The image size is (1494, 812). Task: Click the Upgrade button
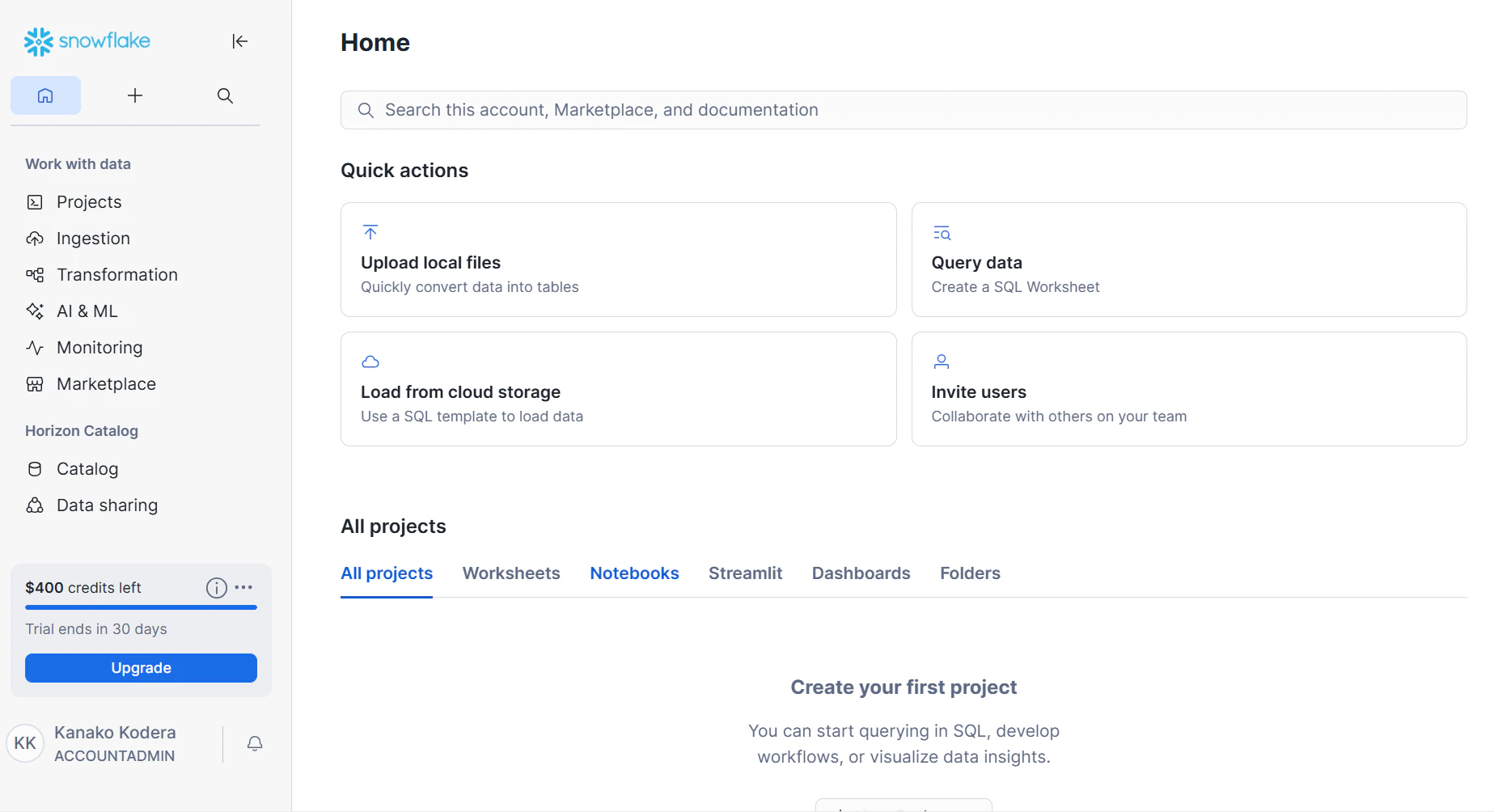pos(141,668)
